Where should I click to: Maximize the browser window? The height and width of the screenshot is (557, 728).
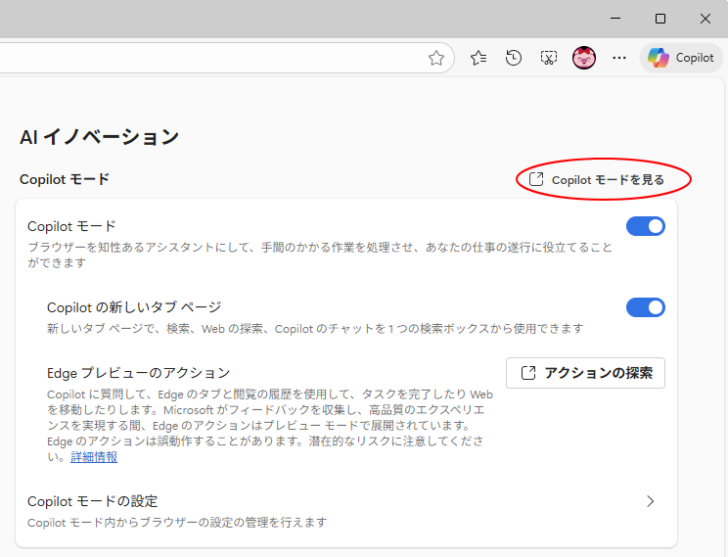pyautogui.click(x=660, y=19)
